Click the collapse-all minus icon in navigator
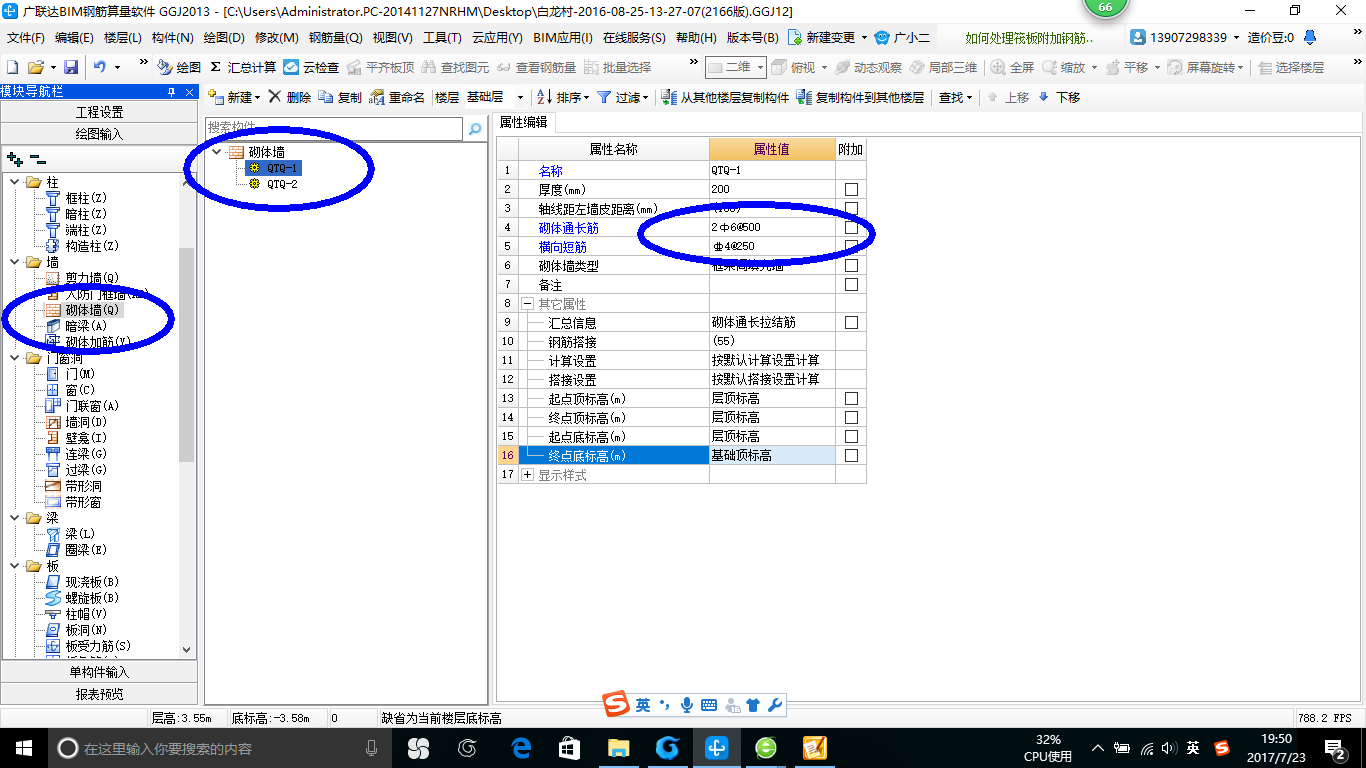1366x768 pixels. pyautogui.click(x=38, y=159)
